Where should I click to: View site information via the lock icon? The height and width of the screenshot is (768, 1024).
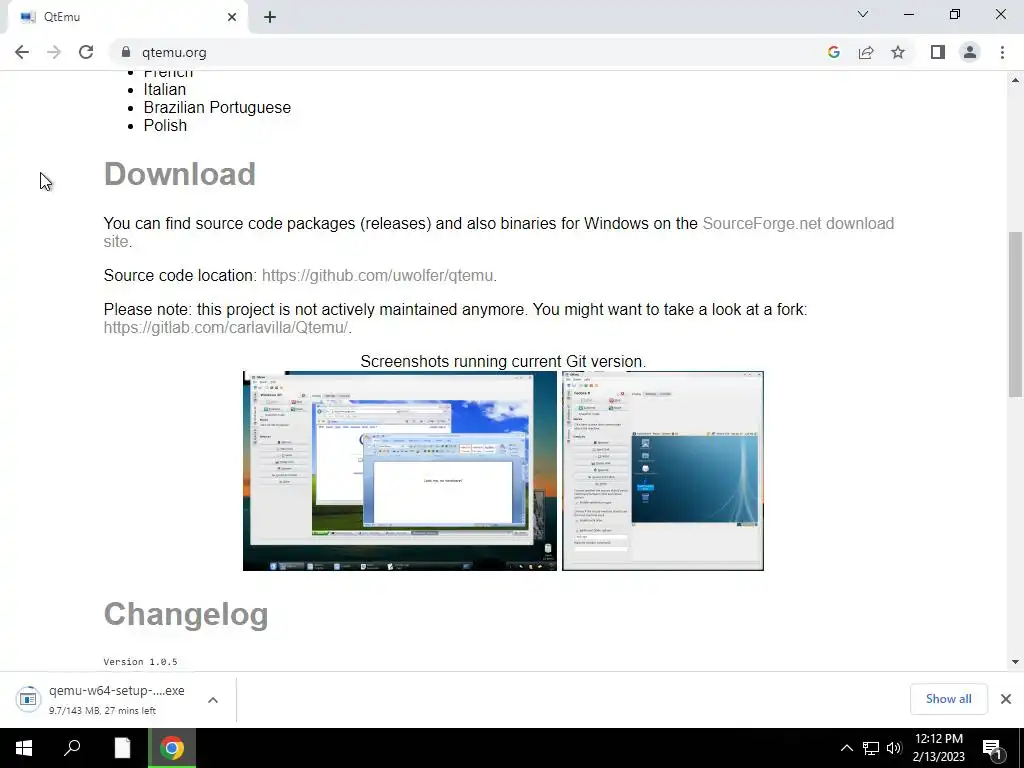126,52
